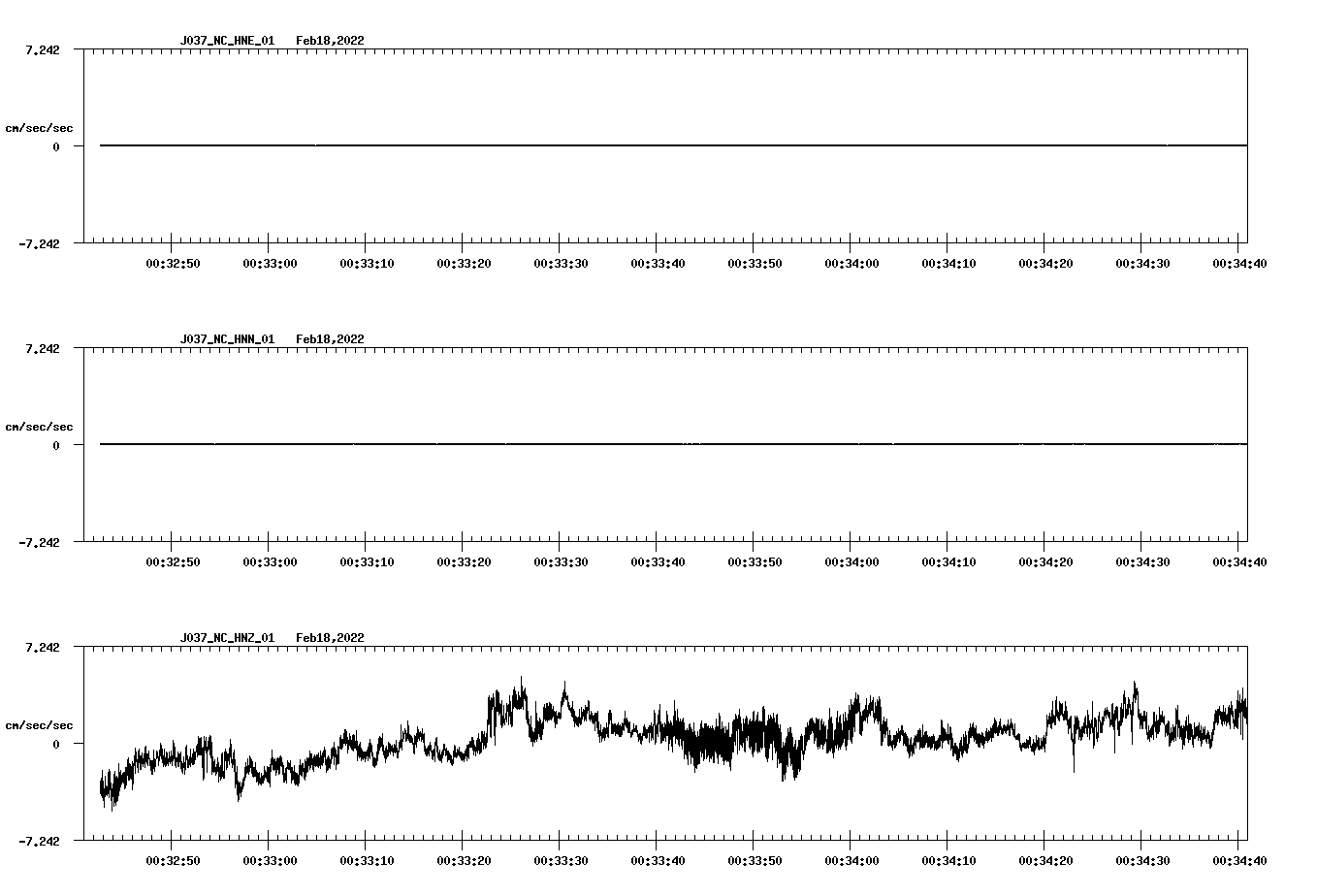The width and height of the screenshot is (1317, 896).
Task: Pick 00:34:00 time label under HNN plot
Action: click(x=851, y=561)
